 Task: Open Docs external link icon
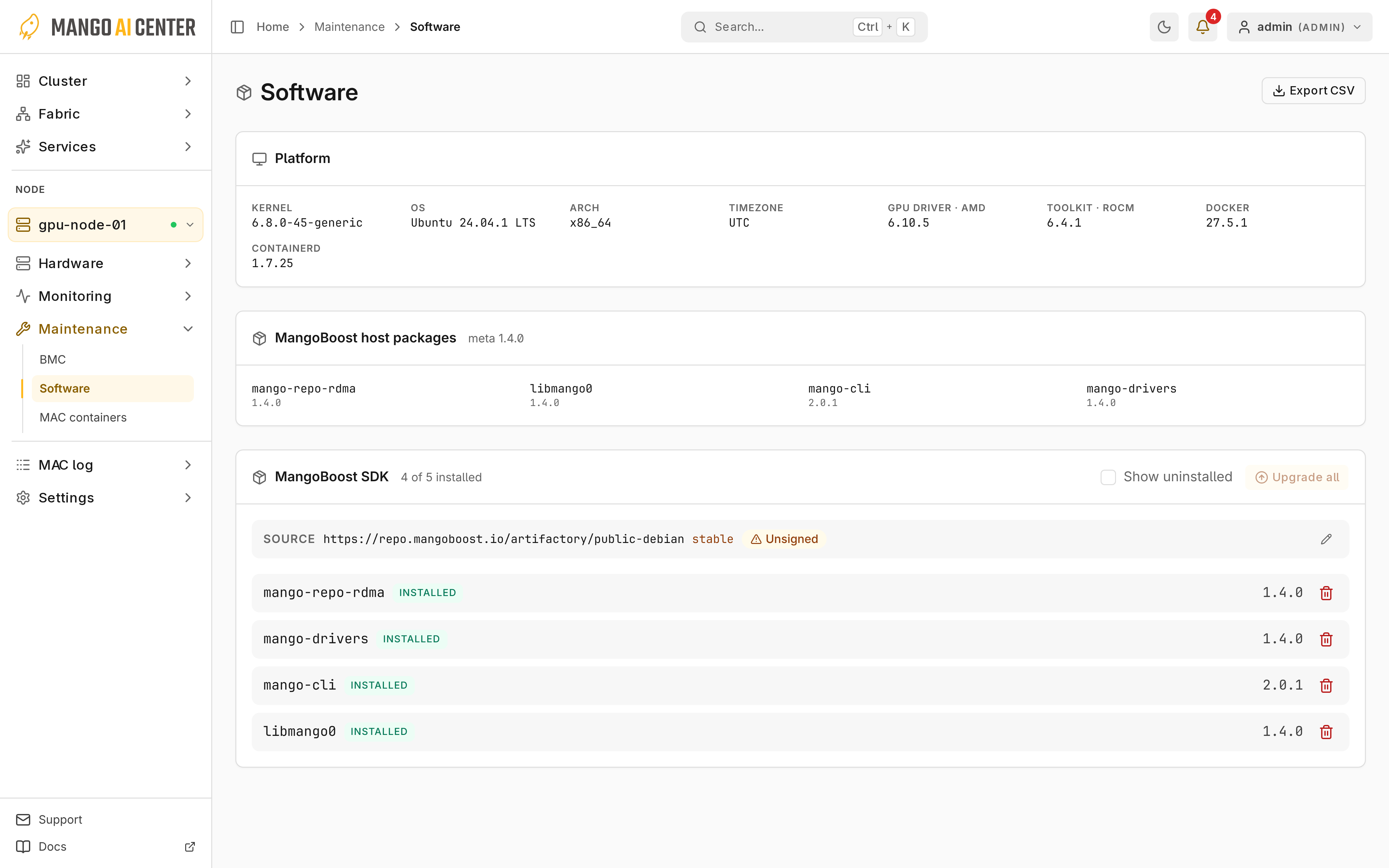pos(190,847)
